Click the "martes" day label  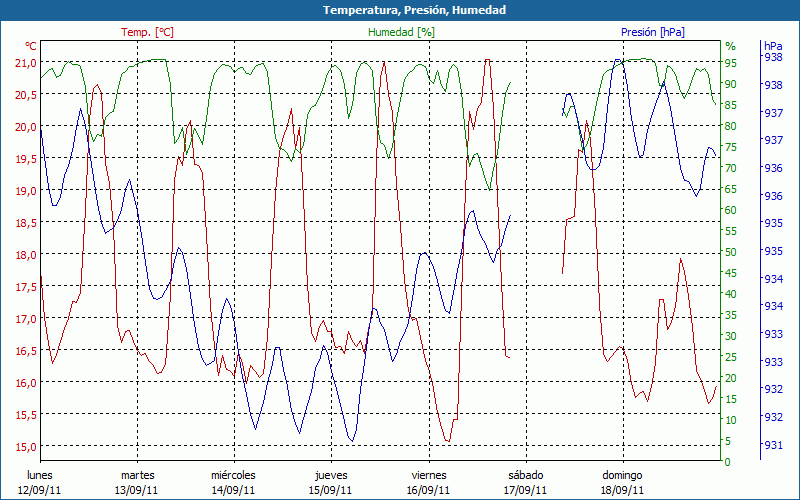[x=137, y=475]
